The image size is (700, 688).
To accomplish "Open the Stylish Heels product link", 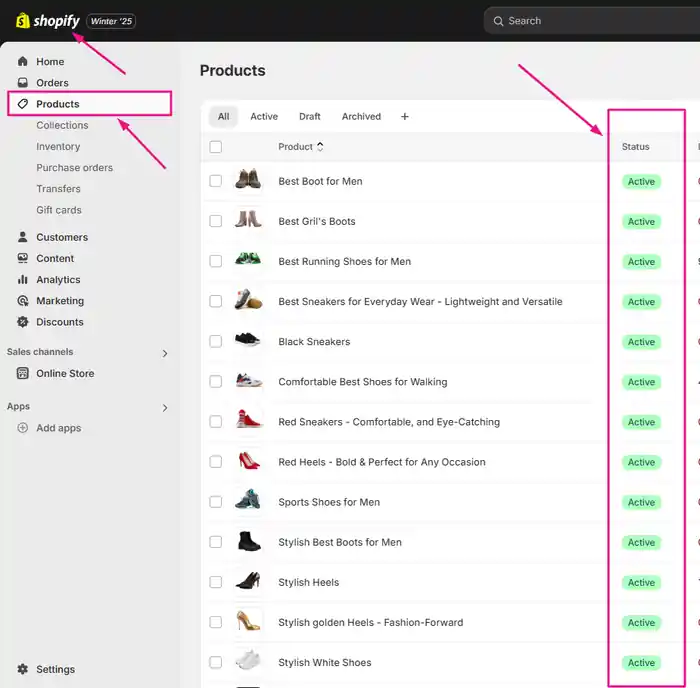I will [308, 582].
